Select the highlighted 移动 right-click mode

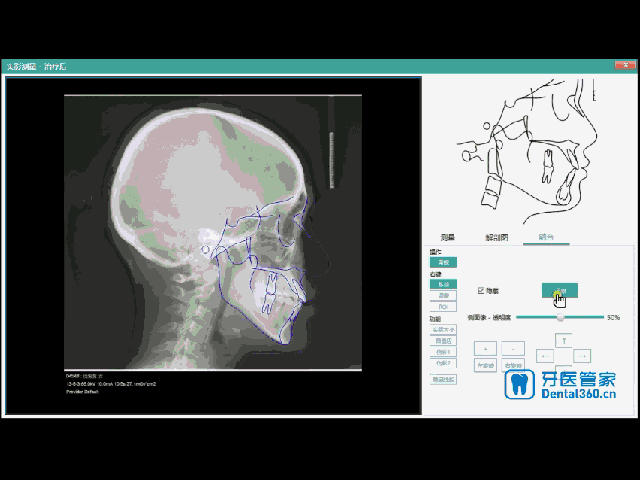point(443,284)
